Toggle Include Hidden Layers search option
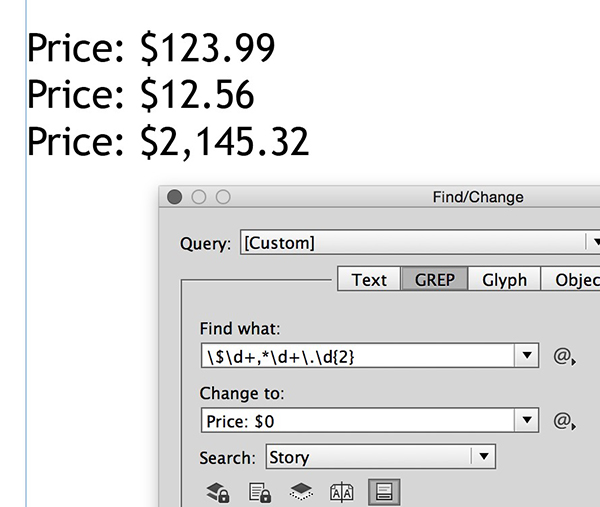This screenshot has width=600, height=507. coord(301,492)
